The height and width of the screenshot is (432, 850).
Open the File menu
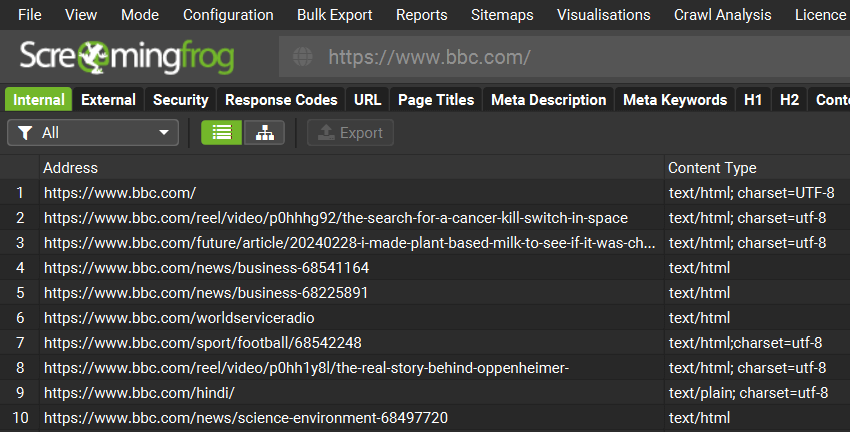(30, 15)
